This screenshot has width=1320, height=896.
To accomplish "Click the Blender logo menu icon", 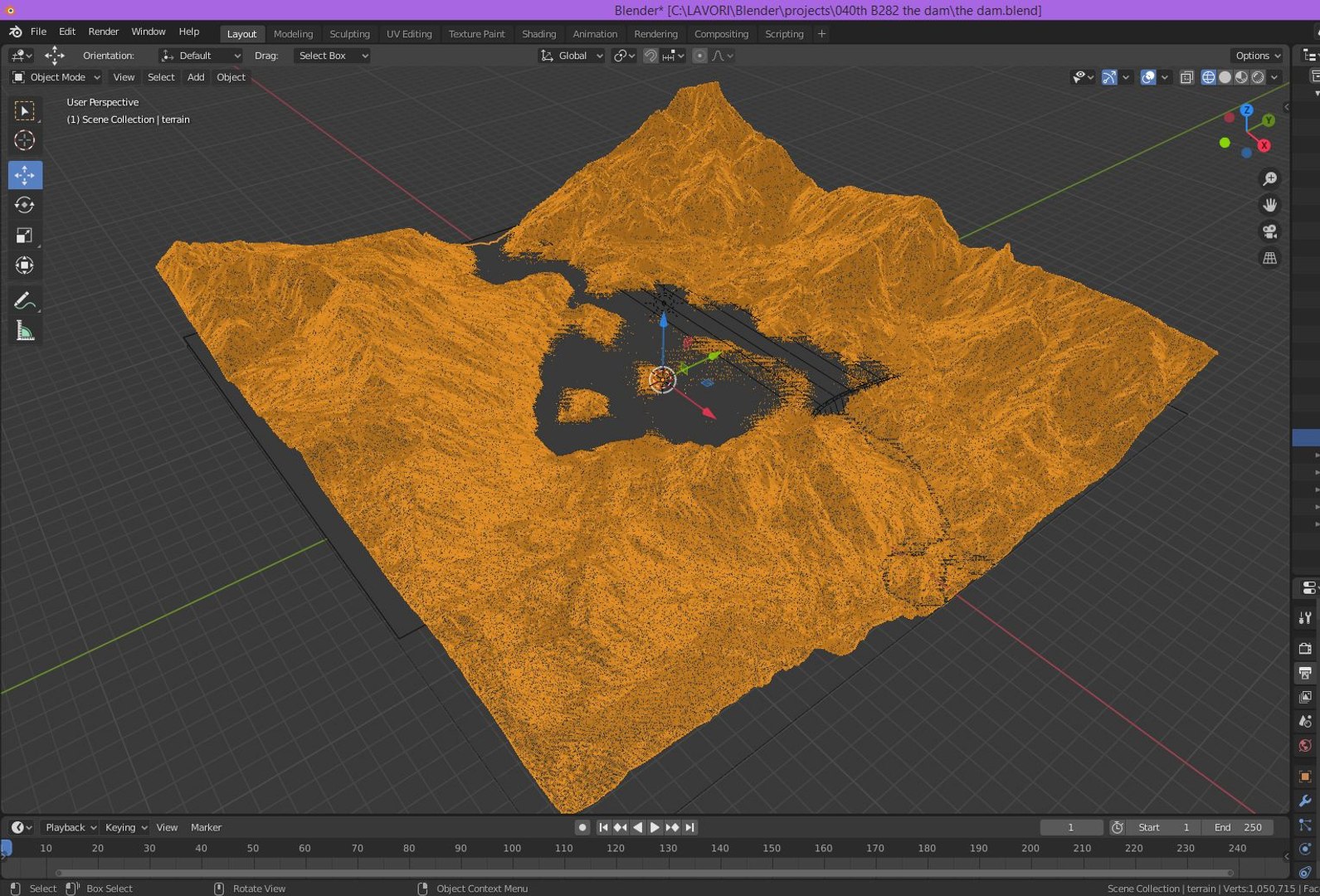I will [x=15, y=32].
